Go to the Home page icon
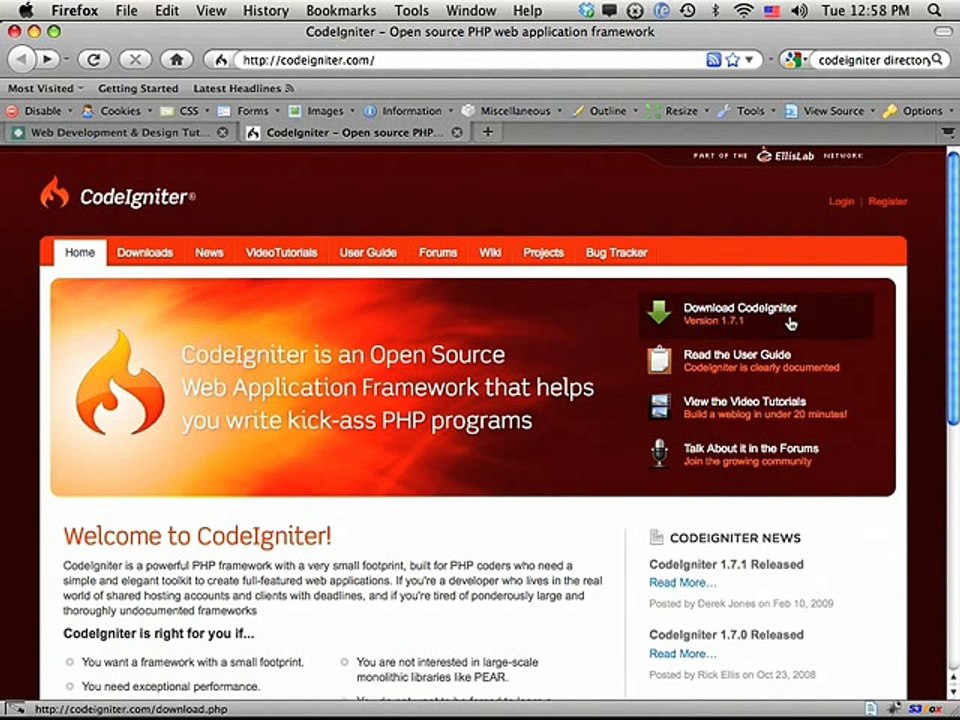The height and width of the screenshot is (720, 960). [176, 59]
